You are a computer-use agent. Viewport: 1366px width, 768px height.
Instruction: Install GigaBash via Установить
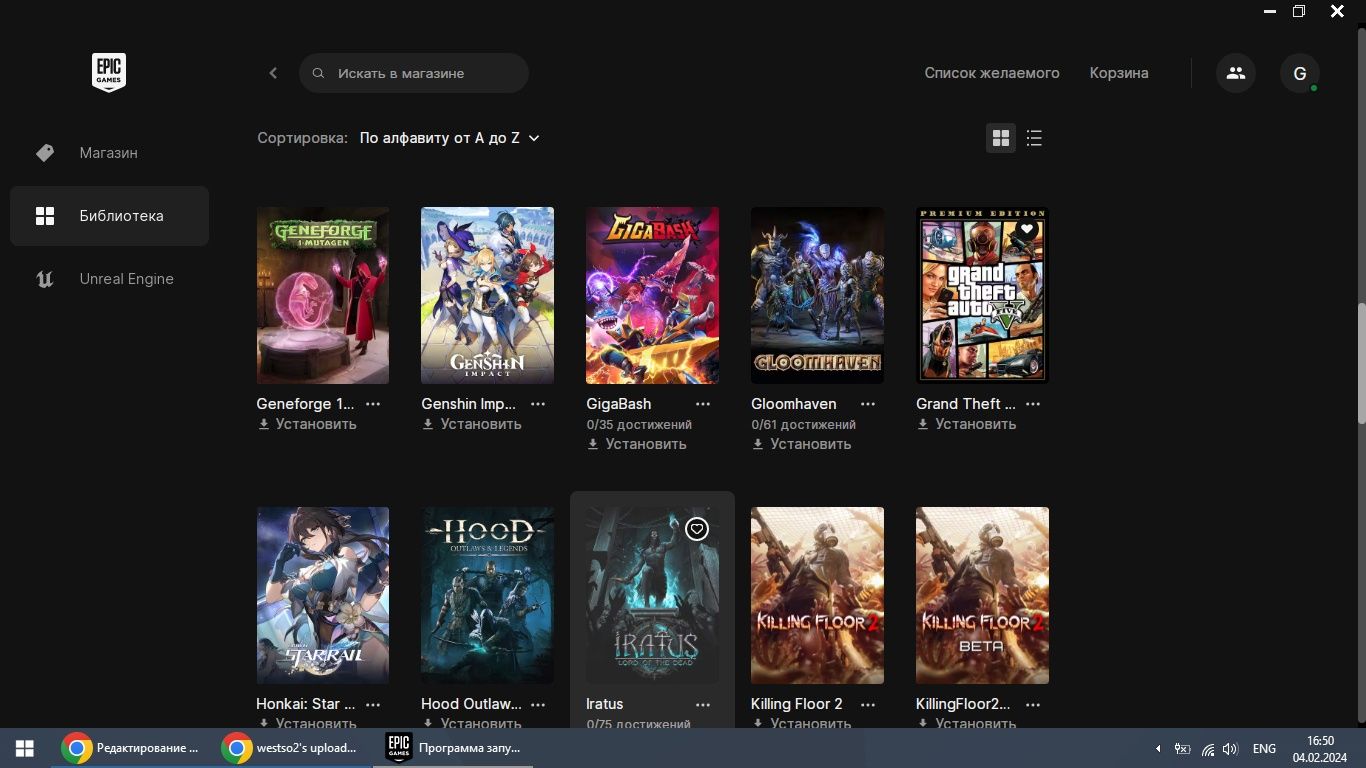coord(637,444)
